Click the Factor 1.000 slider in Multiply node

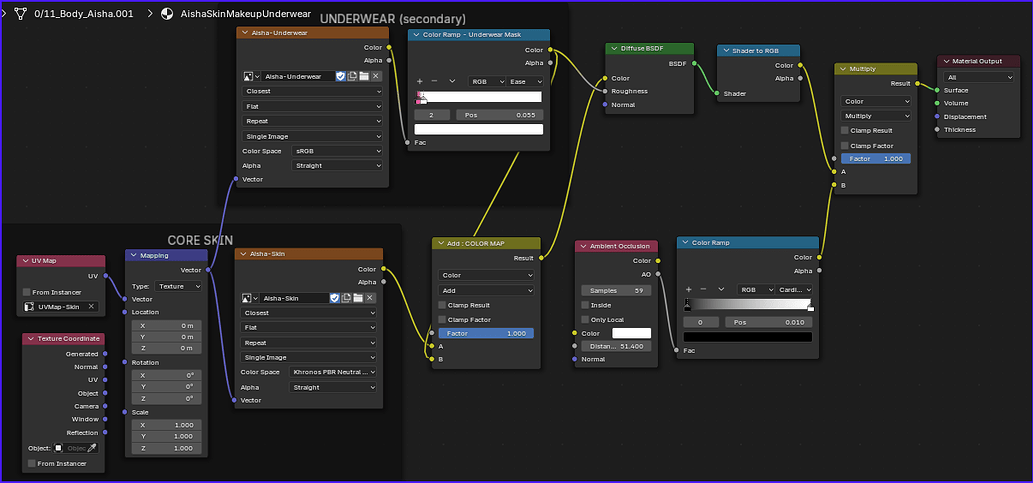pos(876,159)
